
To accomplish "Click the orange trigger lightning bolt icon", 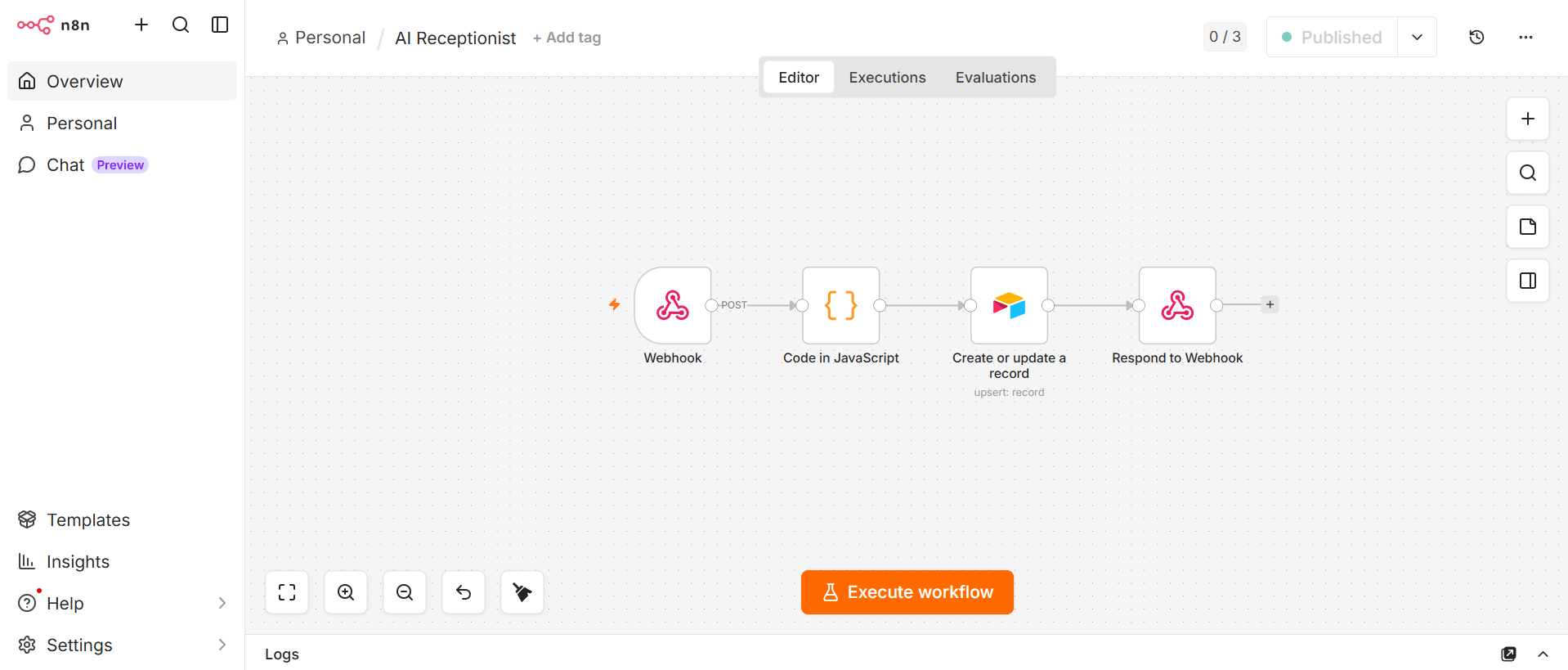I will (x=615, y=304).
